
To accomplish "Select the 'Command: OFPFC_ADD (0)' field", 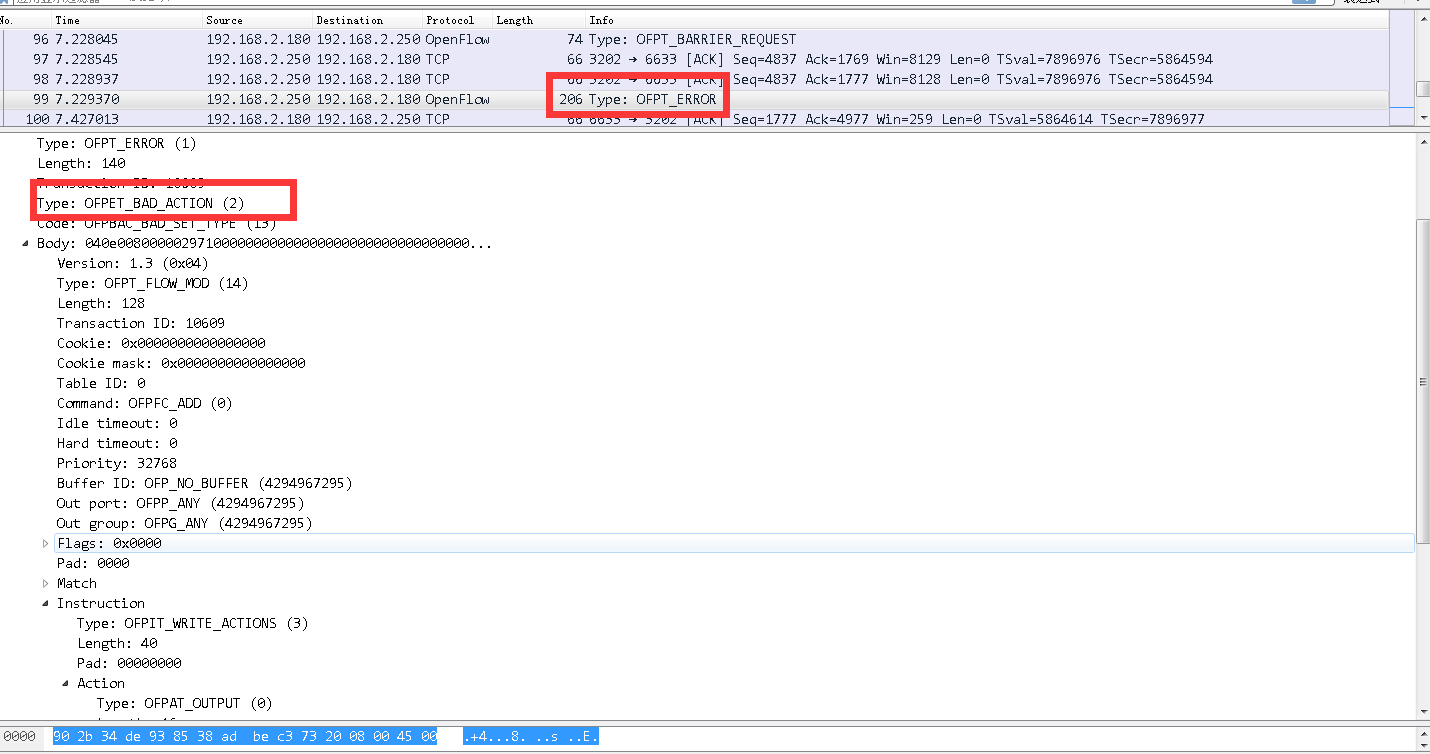I will click(x=144, y=403).
